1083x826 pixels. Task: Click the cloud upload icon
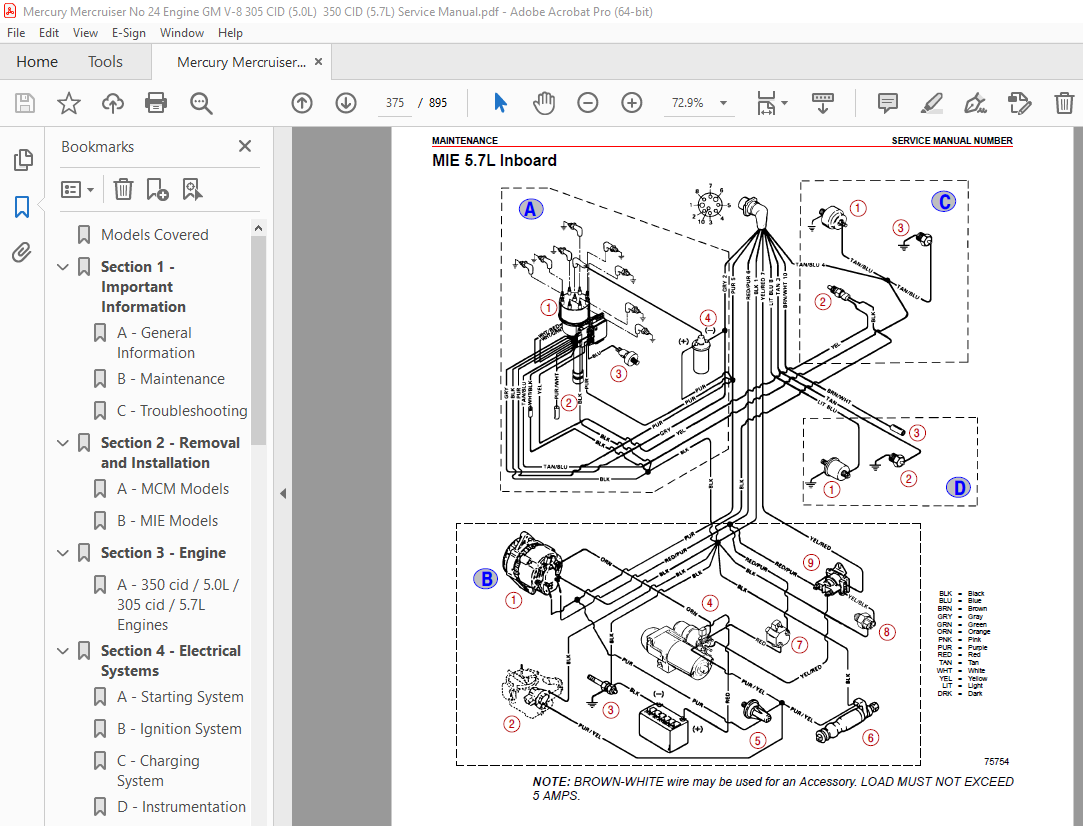(x=113, y=104)
